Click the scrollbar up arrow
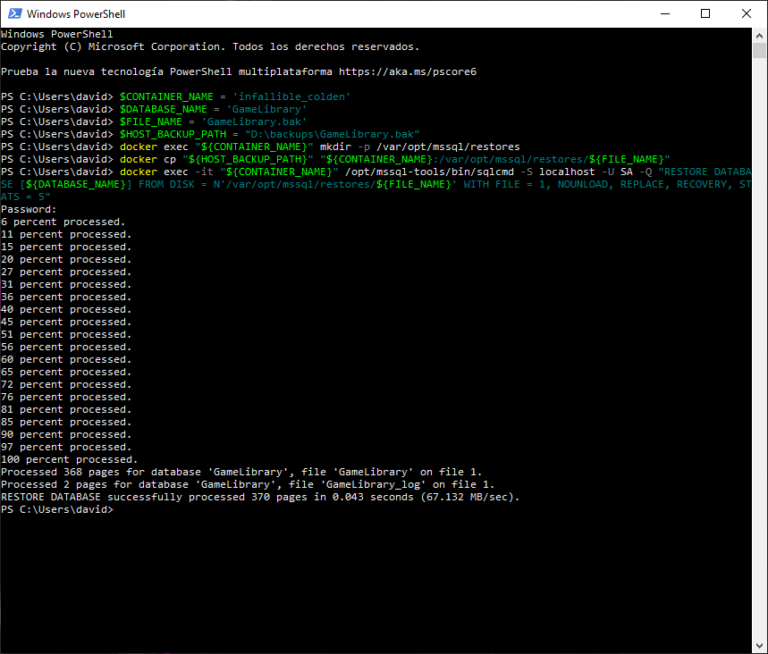The width and height of the screenshot is (768, 654). point(759,35)
